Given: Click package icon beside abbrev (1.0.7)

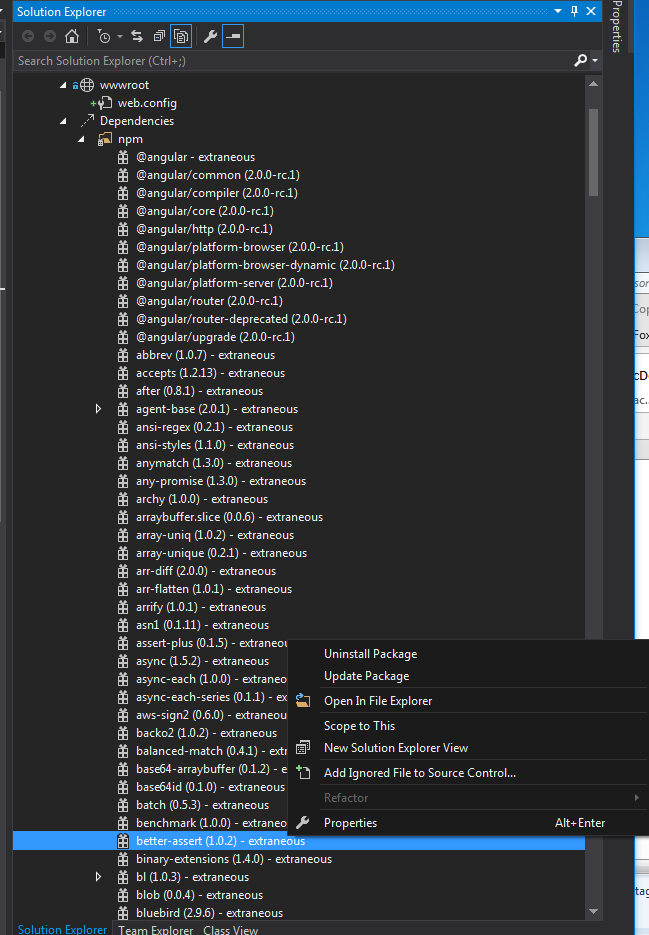Looking at the screenshot, I should 123,355.
